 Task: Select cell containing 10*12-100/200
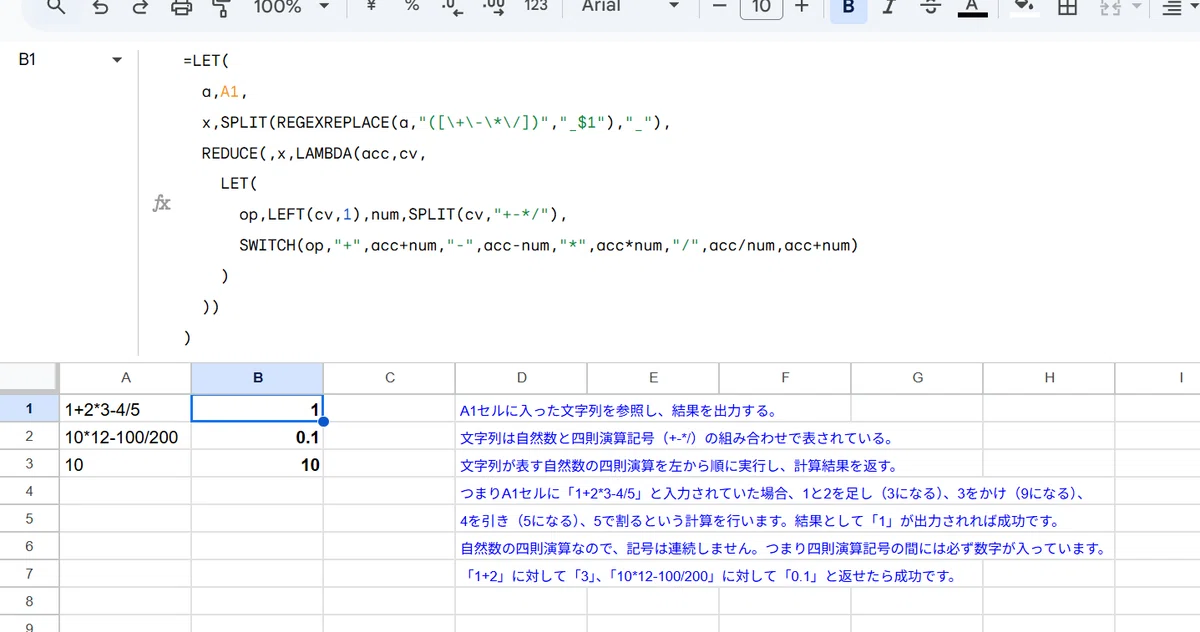point(126,437)
